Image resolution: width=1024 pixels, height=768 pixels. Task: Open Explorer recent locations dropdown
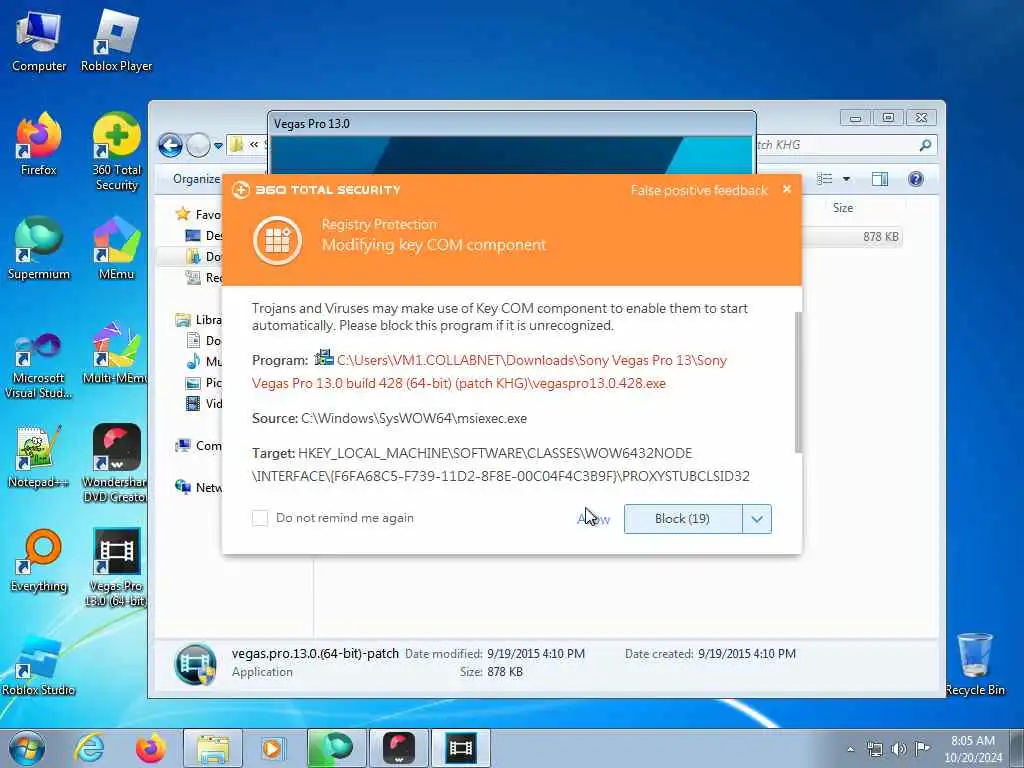point(218,145)
